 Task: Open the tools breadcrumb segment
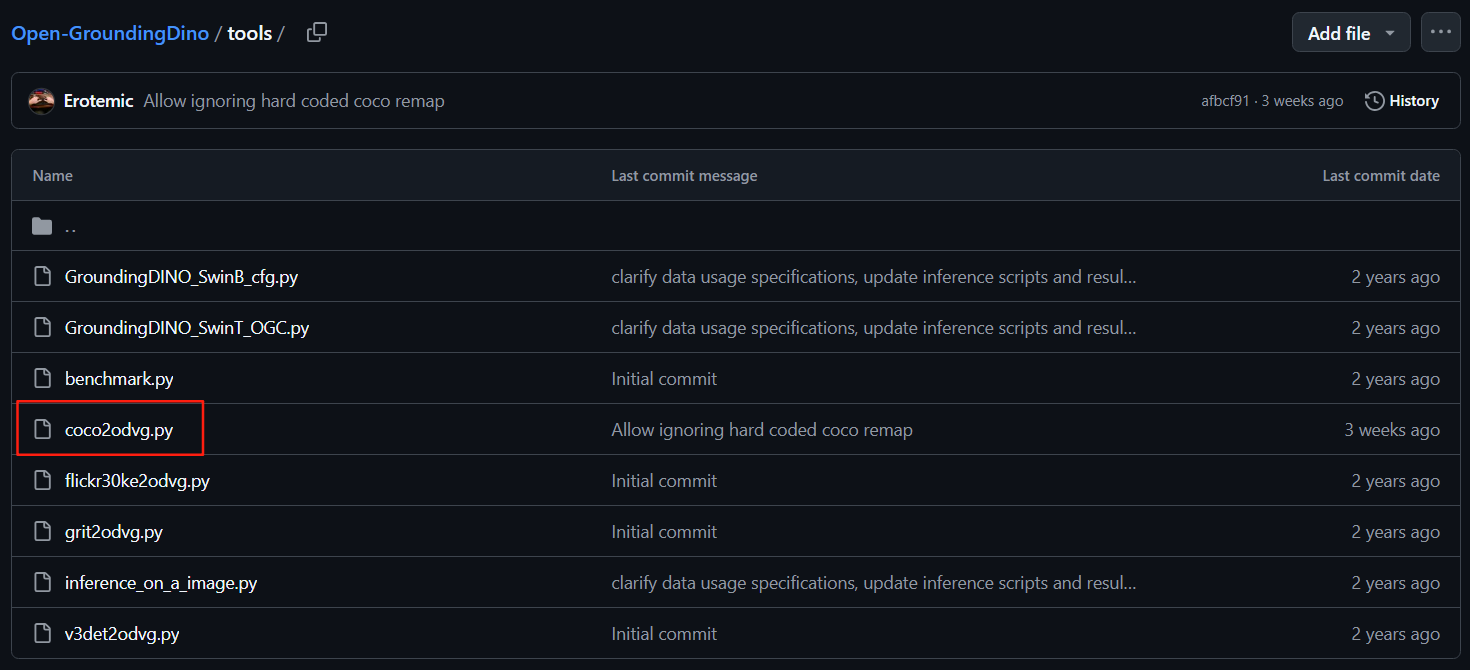tap(250, 33)
